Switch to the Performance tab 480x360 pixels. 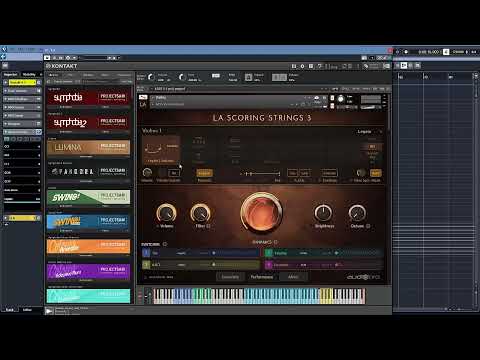pos(262,277)
